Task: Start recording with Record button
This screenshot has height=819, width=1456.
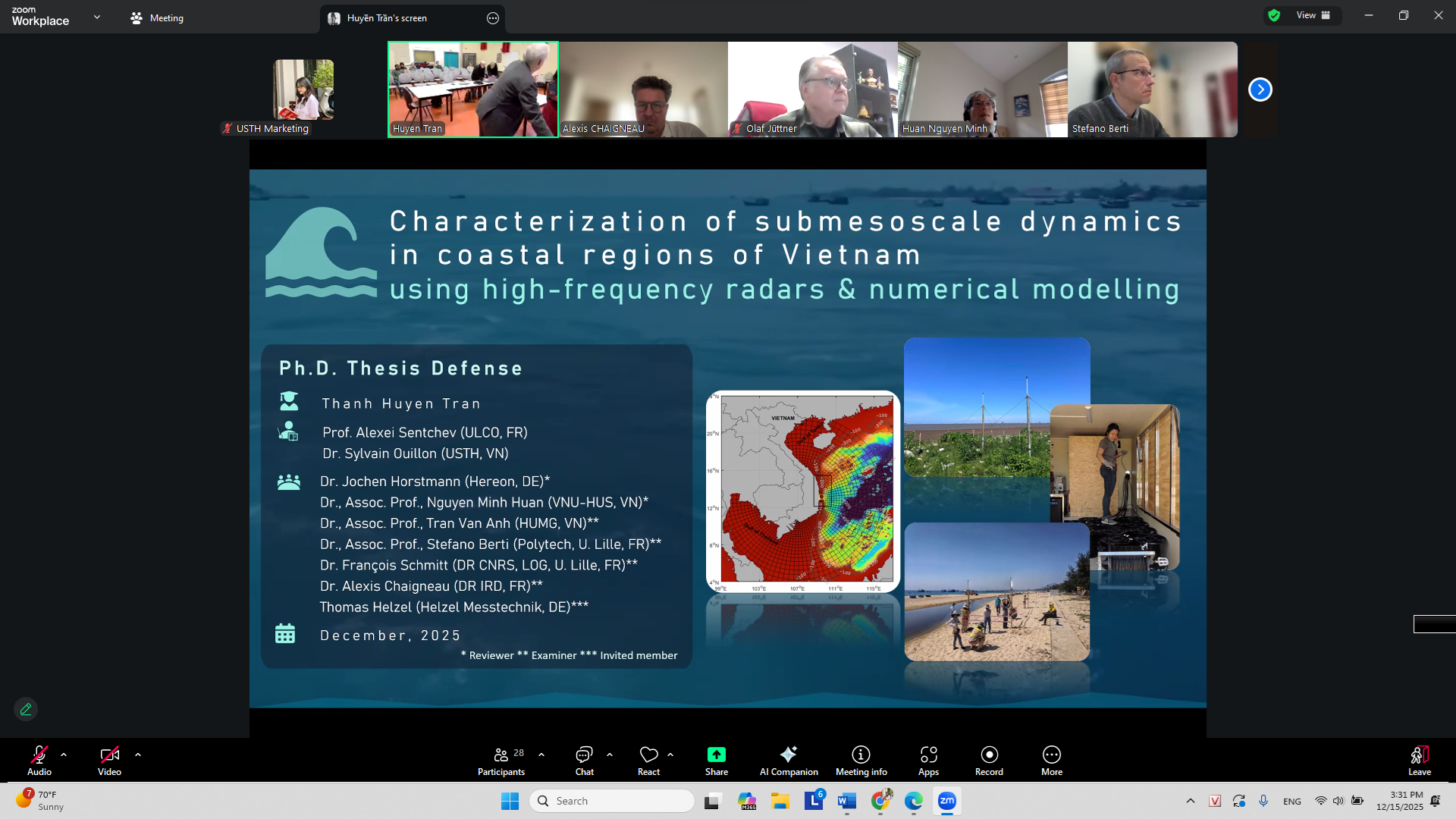Action: 989,761
